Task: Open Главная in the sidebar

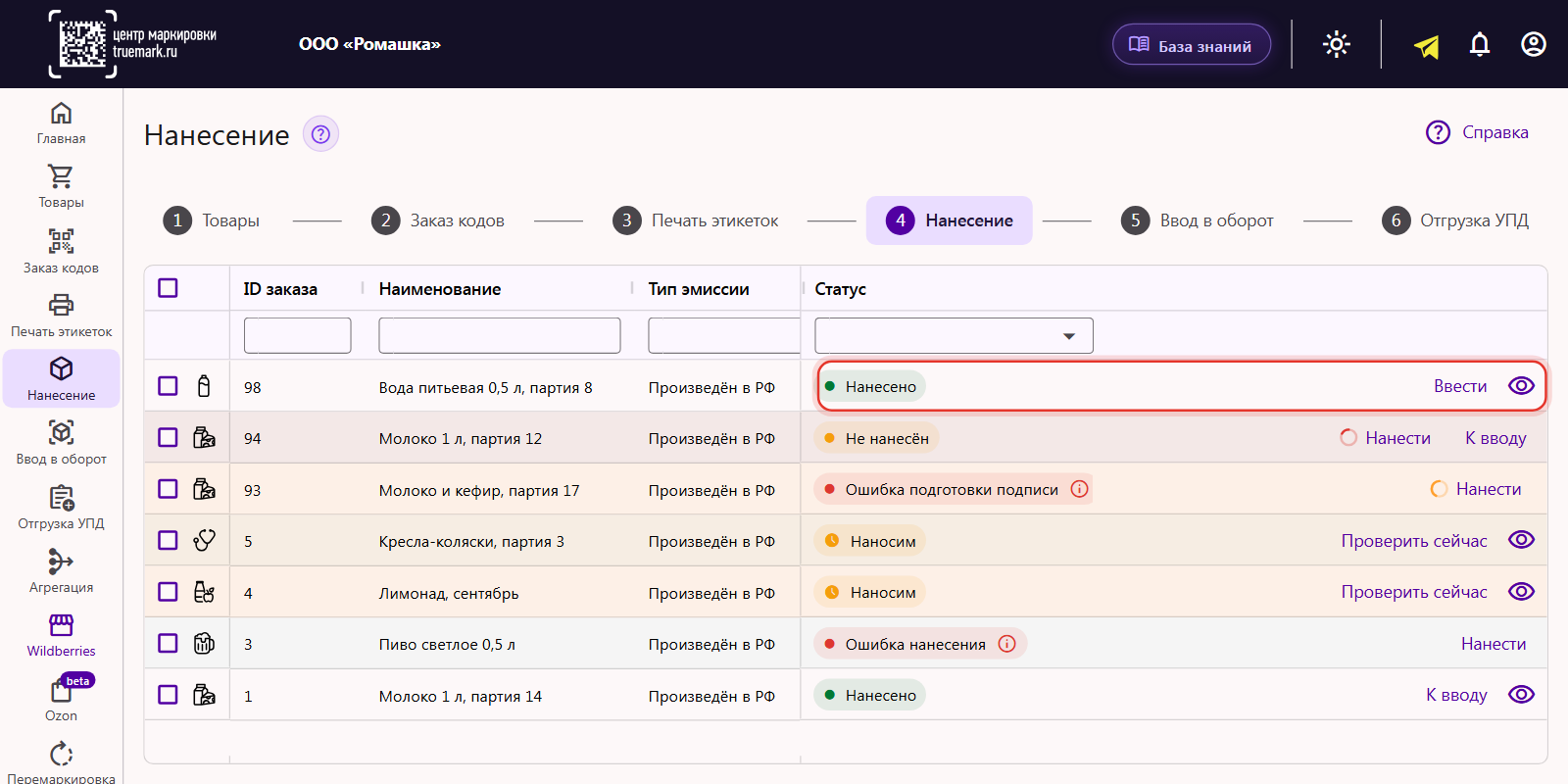Action: pos(61,123)
